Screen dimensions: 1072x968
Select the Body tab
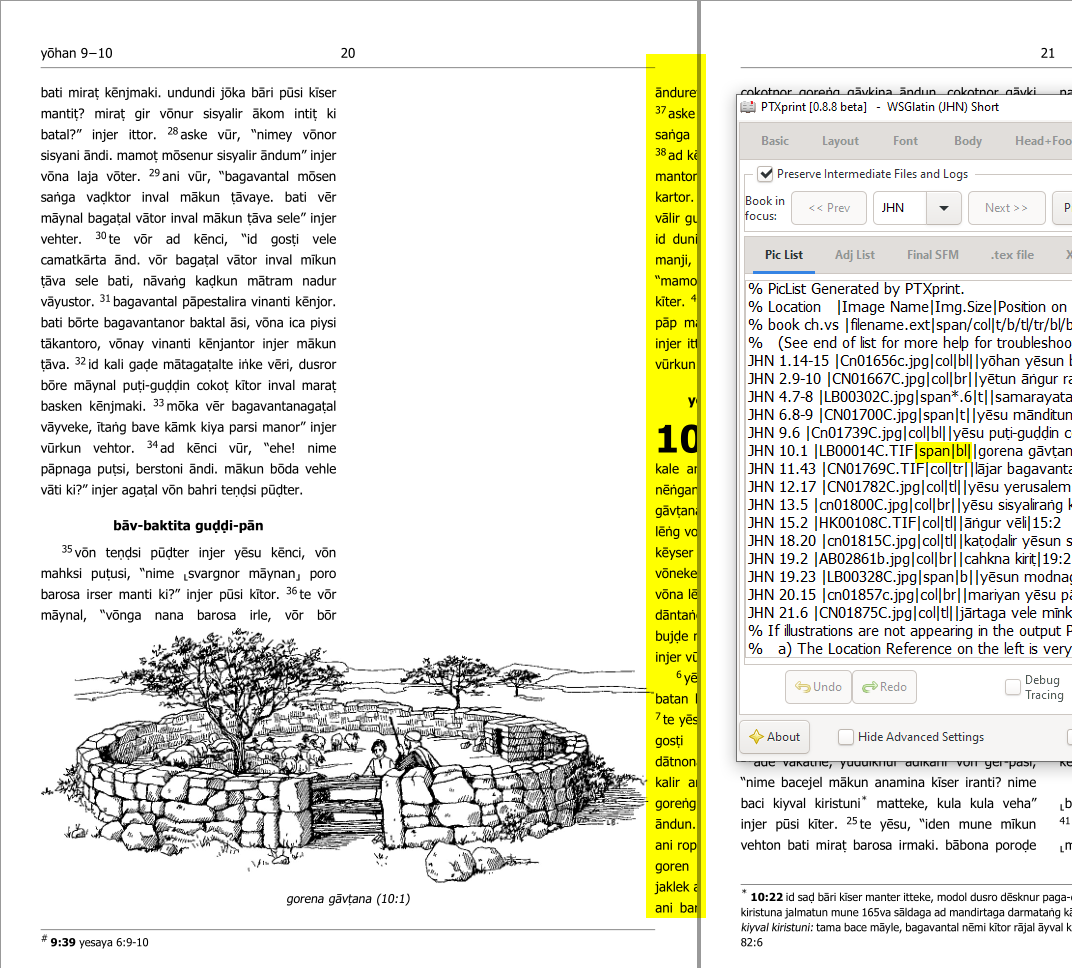point(967,141)
